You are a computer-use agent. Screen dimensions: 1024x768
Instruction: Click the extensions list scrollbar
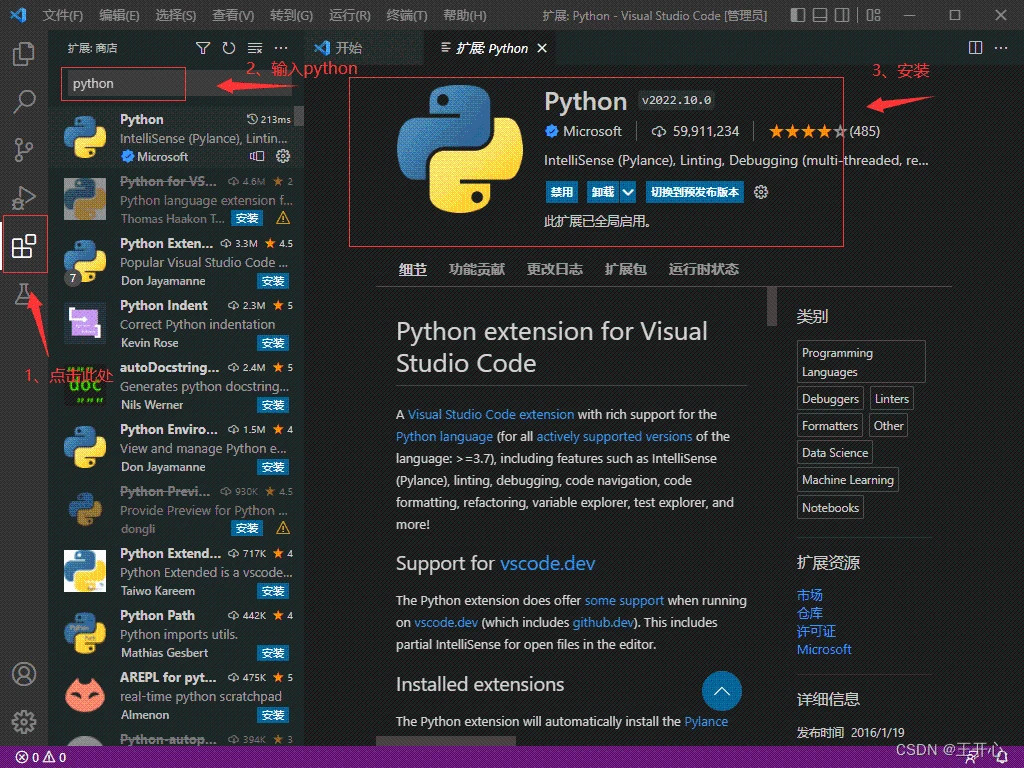(x=298, y=116)
